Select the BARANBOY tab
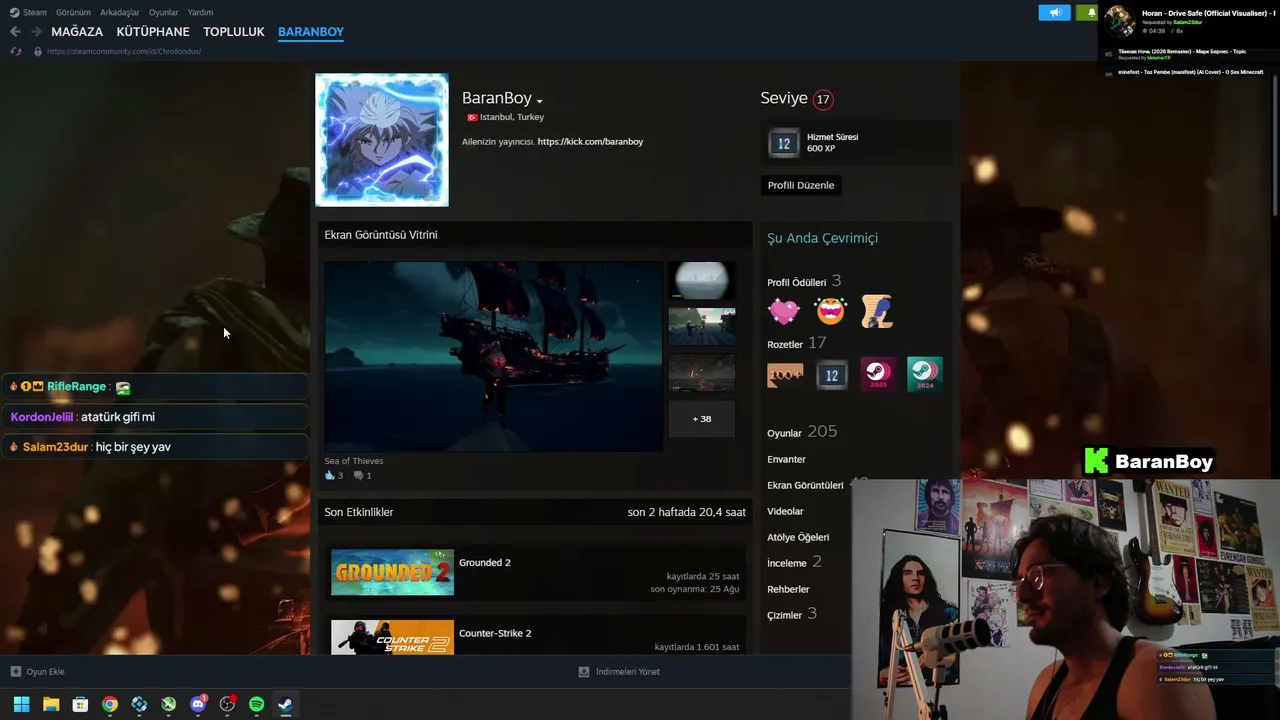Image resolution: width=1280 pixels, height=720 pixels. pyautogui.click(x=311, y=32)
